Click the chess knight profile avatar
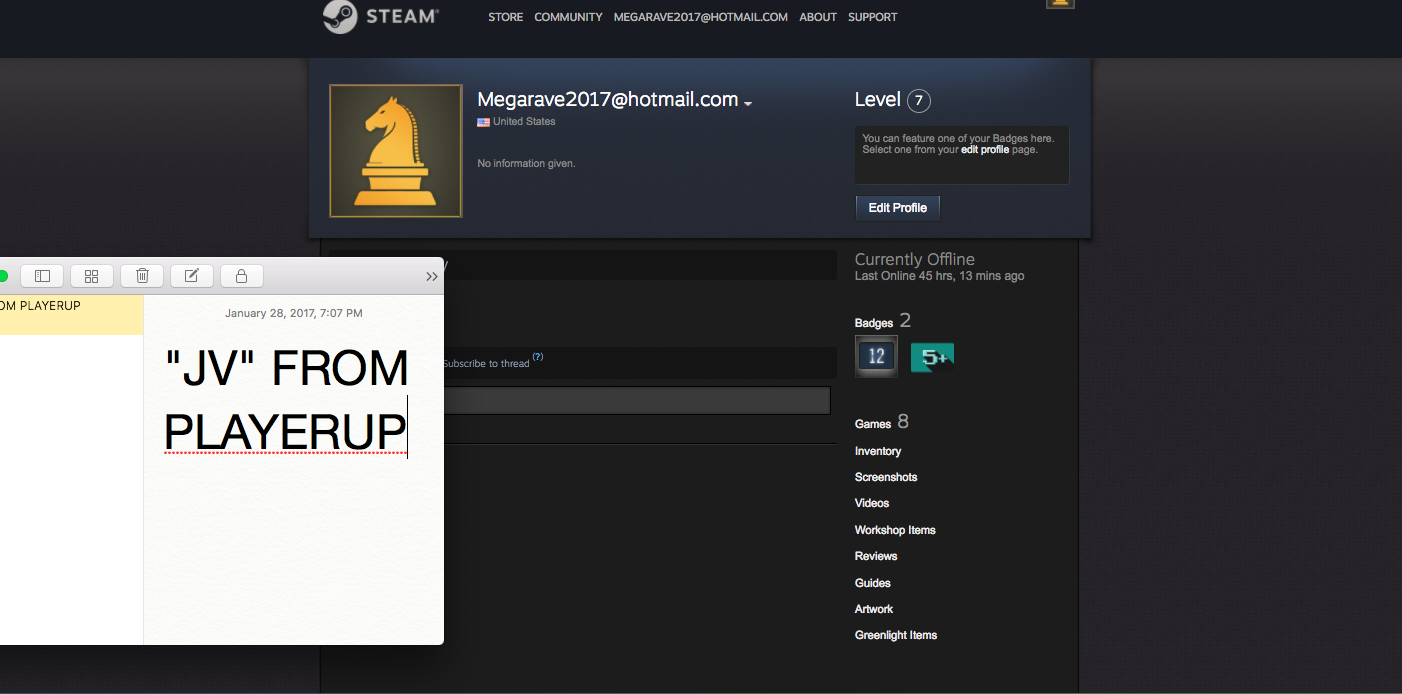Screen dimensions: 1402x694 point(396,151)
